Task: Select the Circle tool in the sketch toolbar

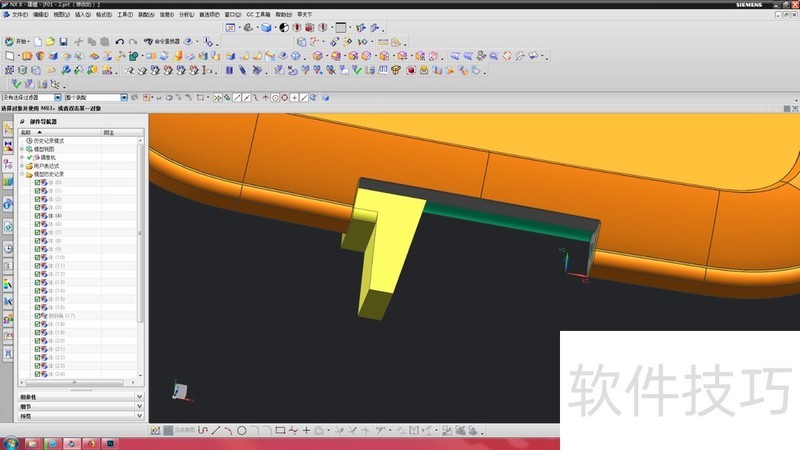Action: (241, 430)
